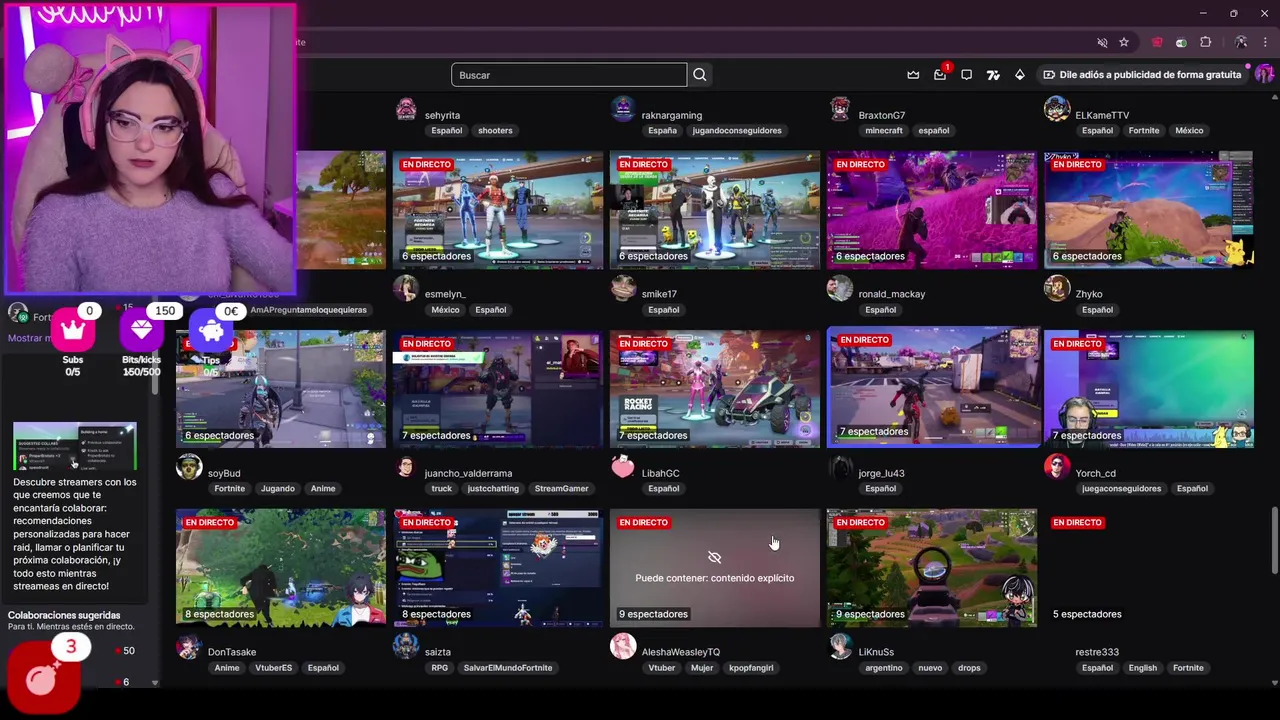Select the jugandoconseguidores tag
This screenshot has height=720, width=1280.
click(737, 130)
